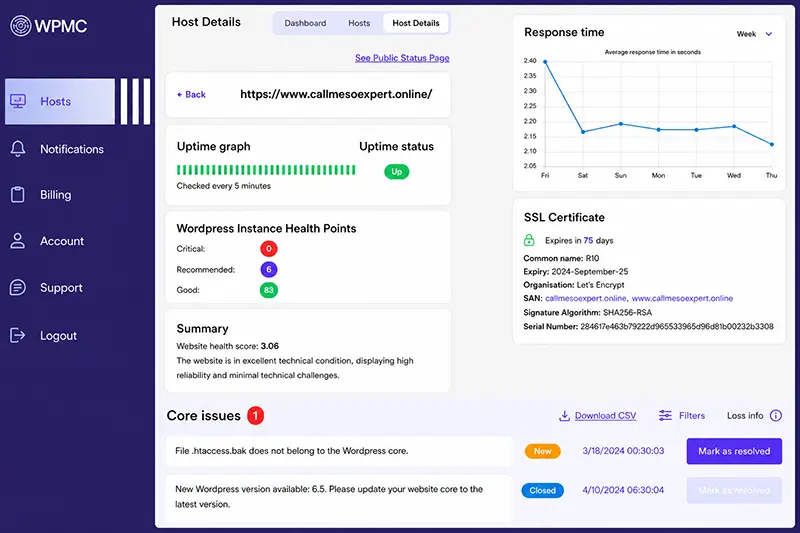
Task: Click the Download CSV link
Action: [x=605, y=416]
